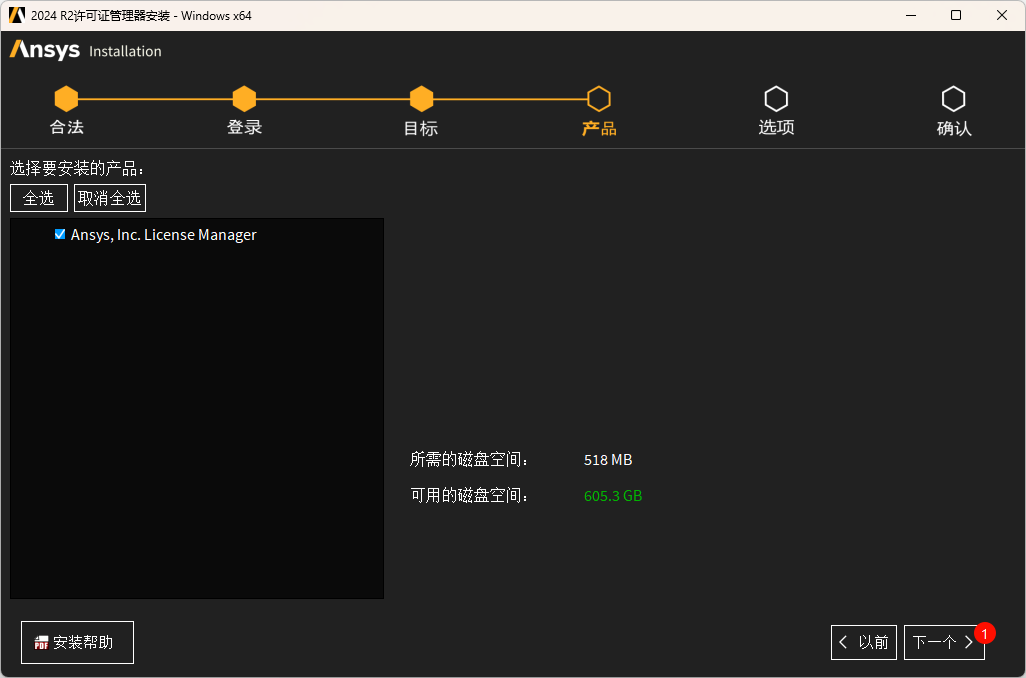1026x678 pixels.
Task: Select the 目标 step hexagon icon
Action: [x=421, y=99]
